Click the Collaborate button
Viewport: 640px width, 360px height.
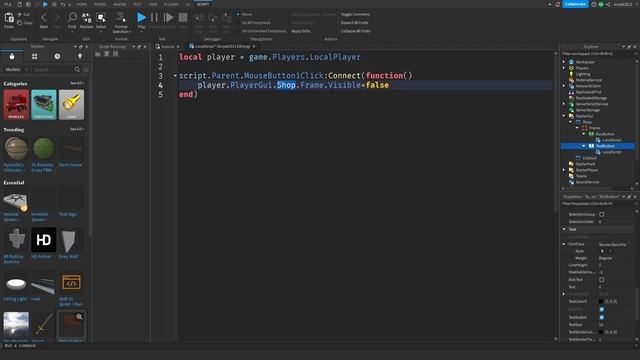click(576, 4)
